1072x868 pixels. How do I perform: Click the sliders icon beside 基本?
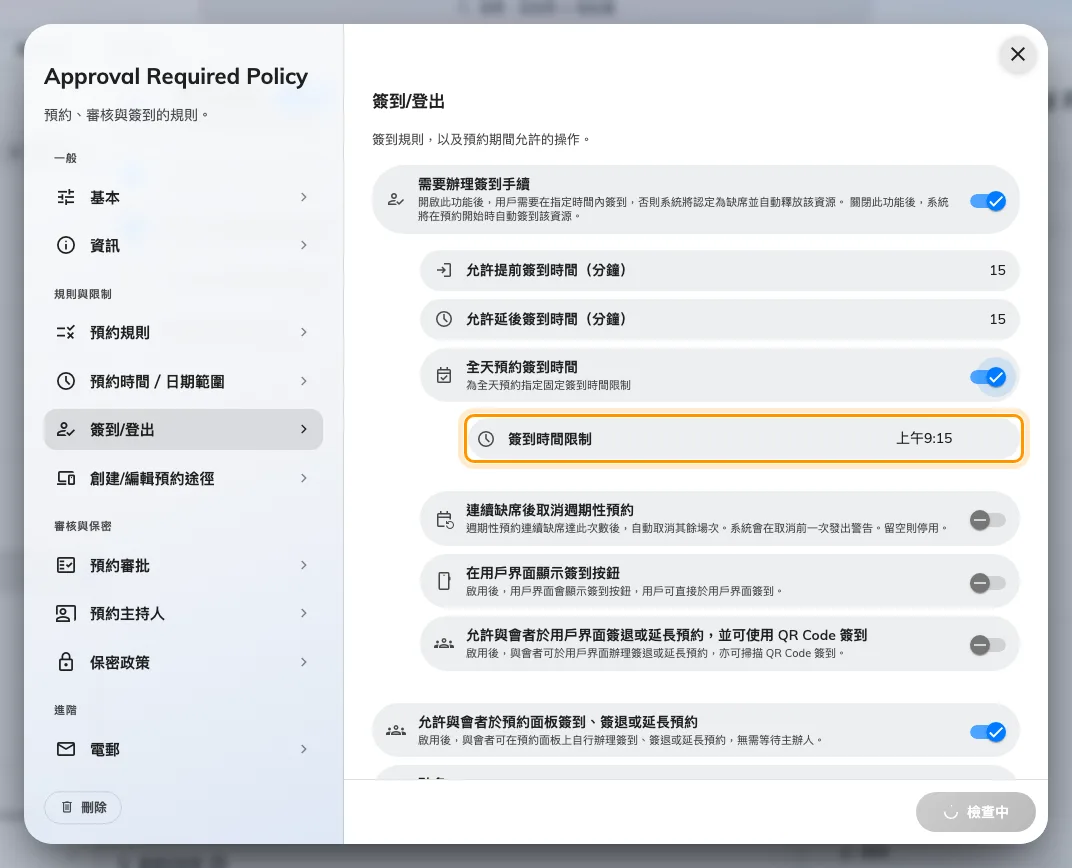(66, 197)
